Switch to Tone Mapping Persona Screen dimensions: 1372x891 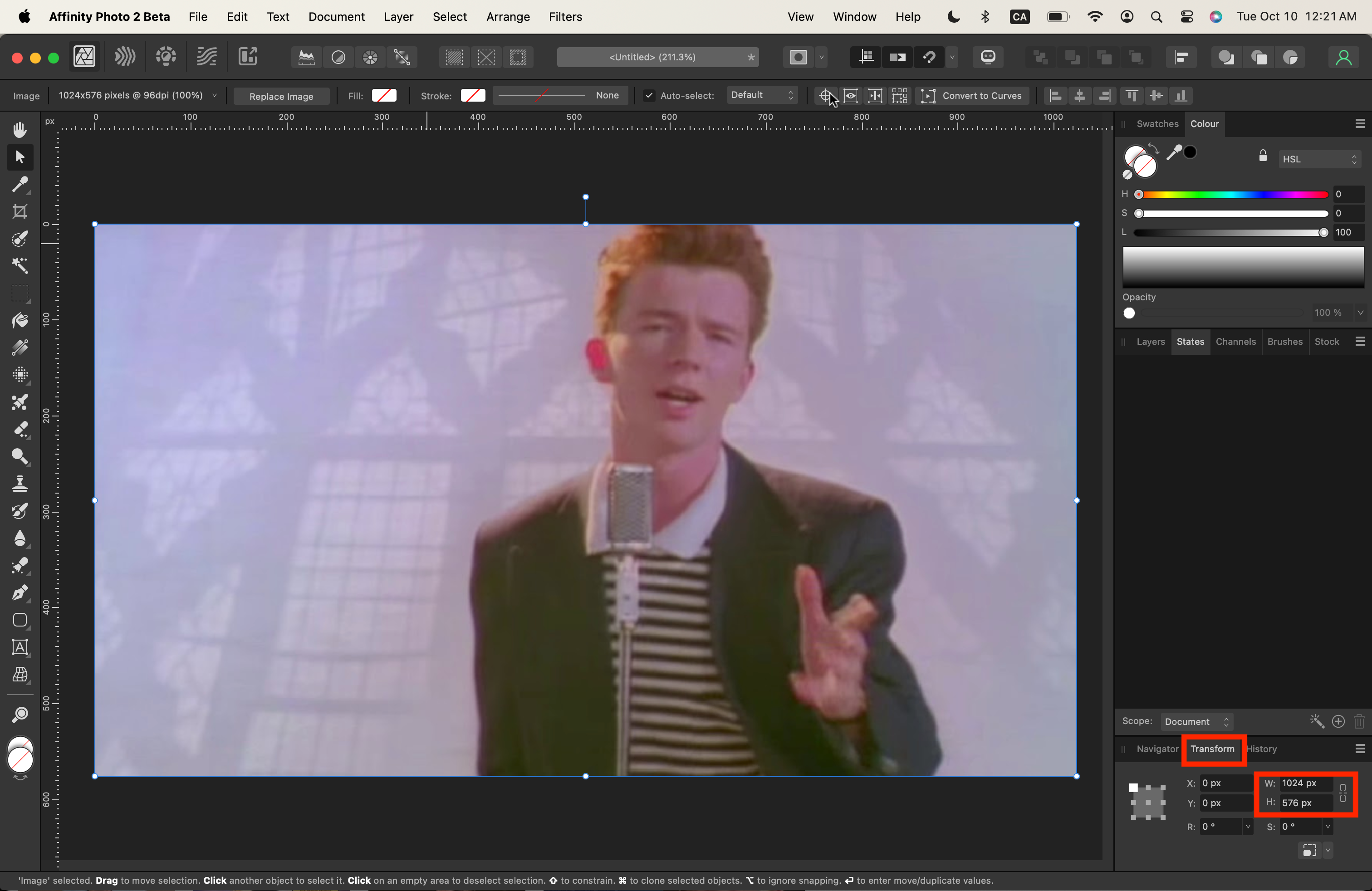point(206,56)
